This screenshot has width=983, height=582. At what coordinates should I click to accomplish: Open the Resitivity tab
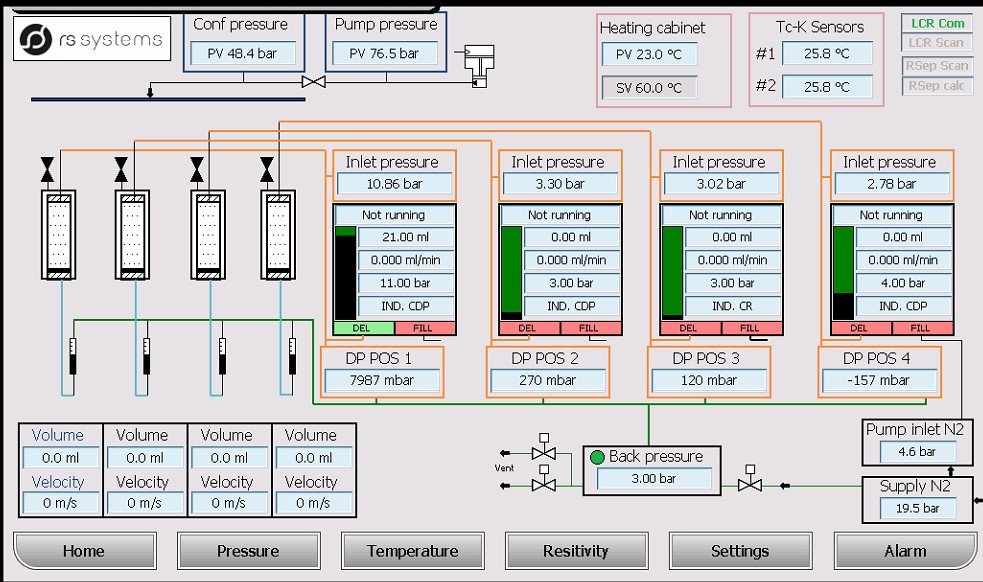point(576,551)
